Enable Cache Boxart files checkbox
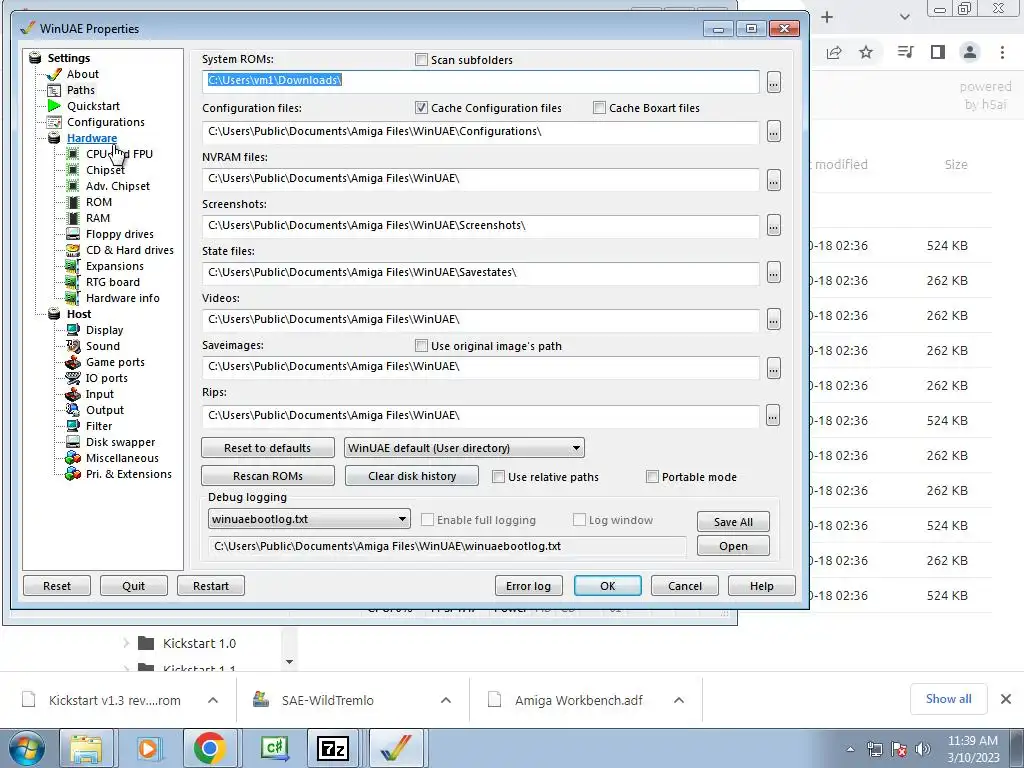This screenshot has height=768, width=1024. pos(599,108)
